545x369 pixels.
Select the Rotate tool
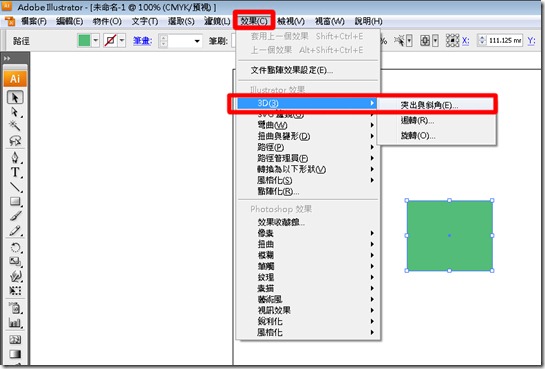pos(15,247)
